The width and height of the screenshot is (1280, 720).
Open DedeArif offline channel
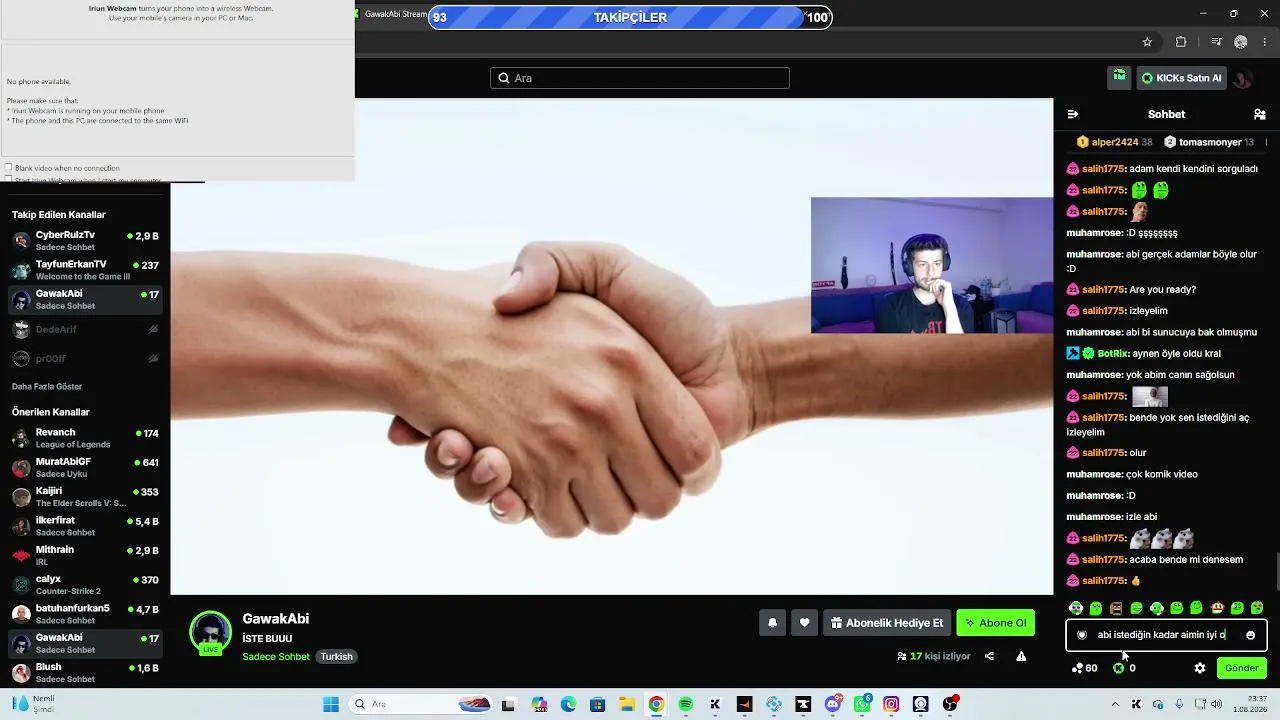[x=85, y=329]
